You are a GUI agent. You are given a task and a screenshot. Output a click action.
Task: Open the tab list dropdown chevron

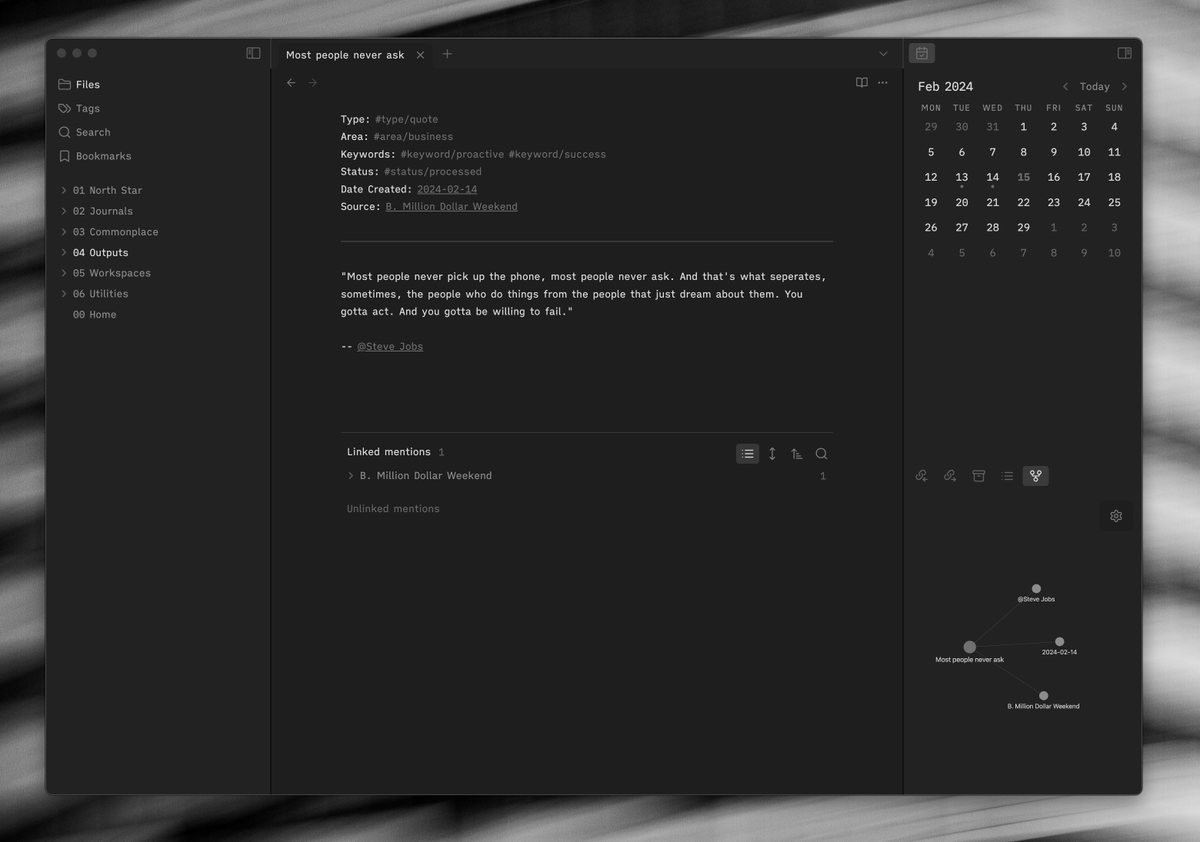tap(883, 54)
